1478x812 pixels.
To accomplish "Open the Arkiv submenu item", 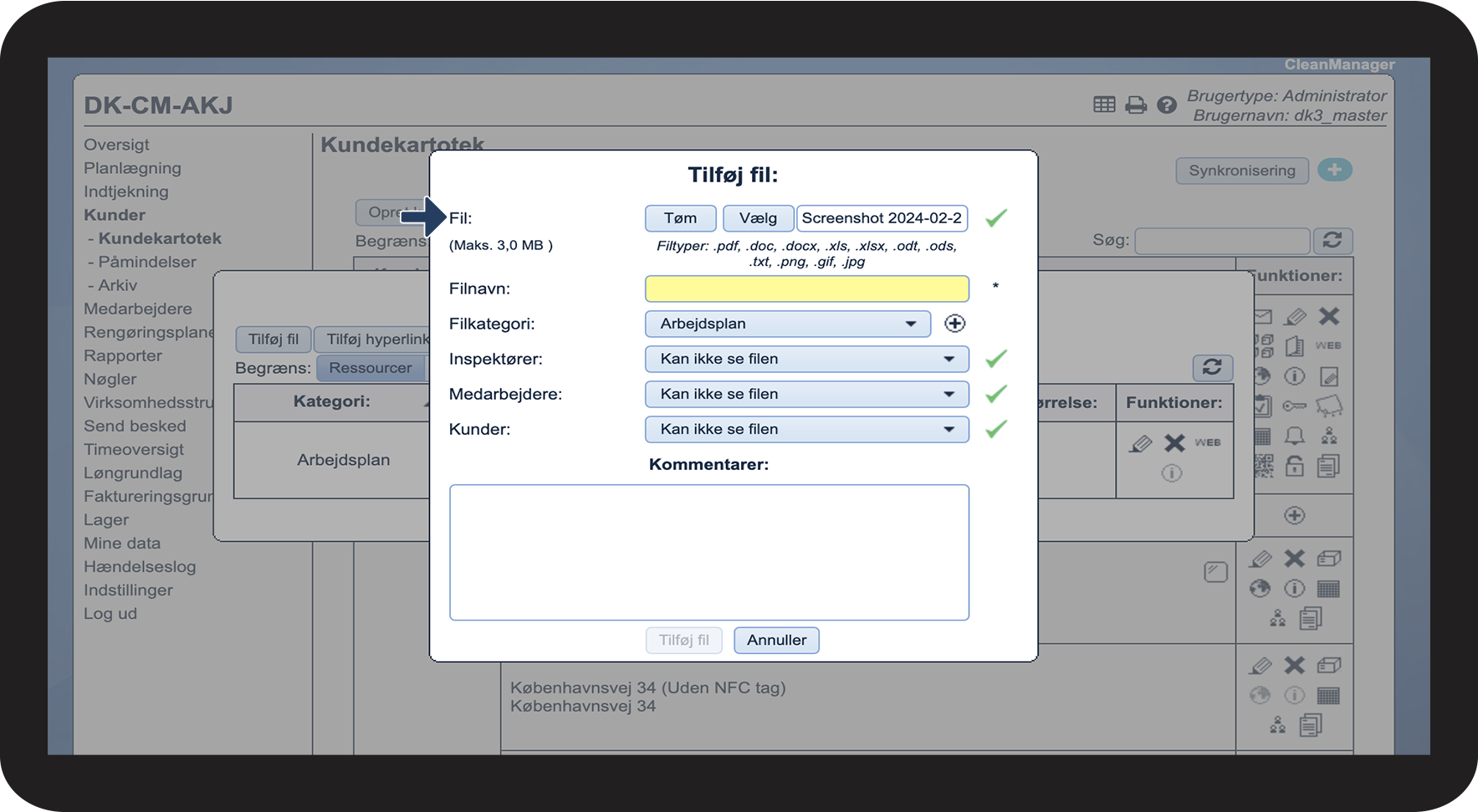I will (118, 285).
